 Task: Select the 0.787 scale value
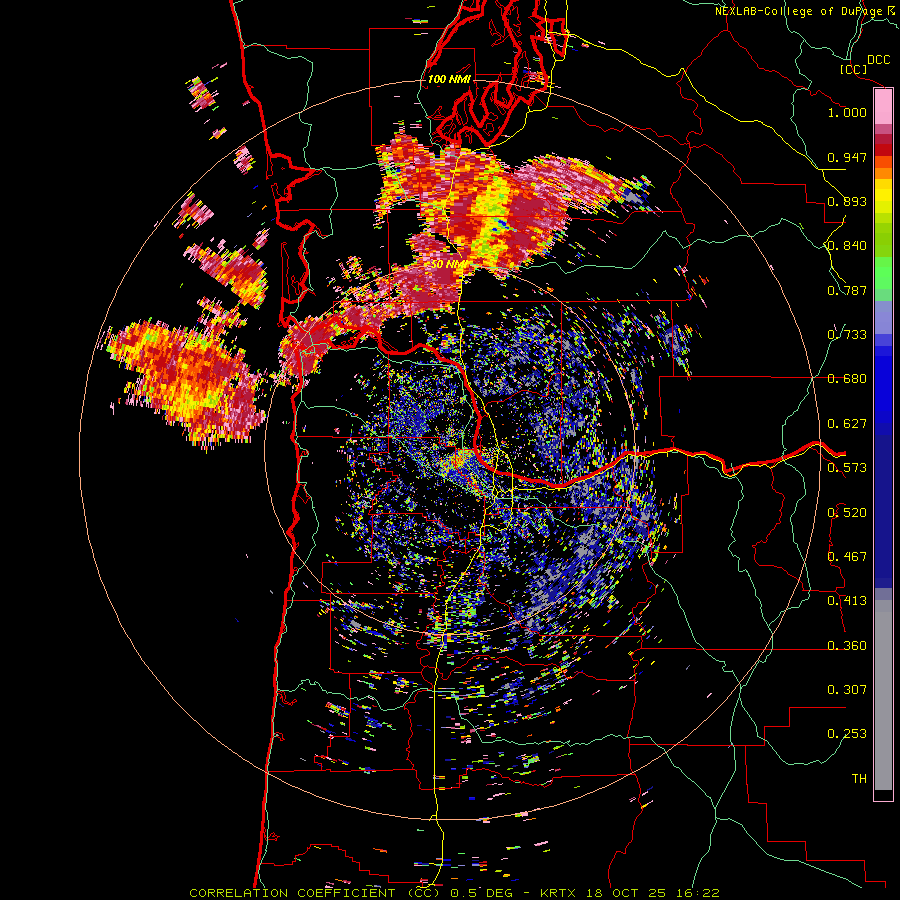(x=847, y=290)
